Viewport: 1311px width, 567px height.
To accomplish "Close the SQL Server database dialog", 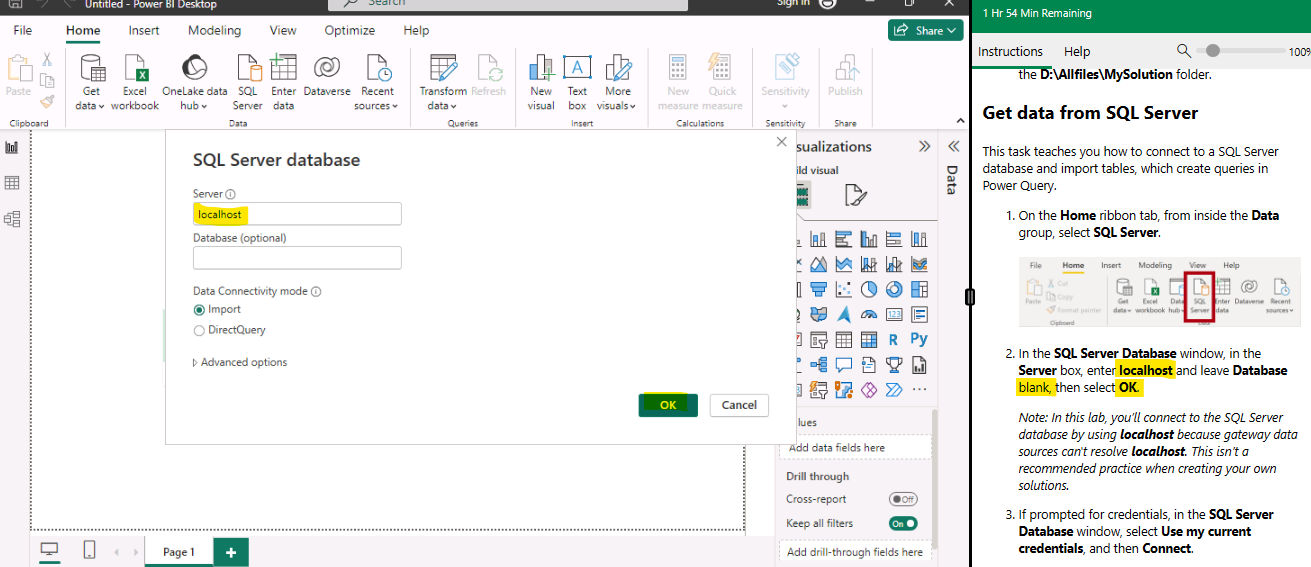I will click(781, 143).
